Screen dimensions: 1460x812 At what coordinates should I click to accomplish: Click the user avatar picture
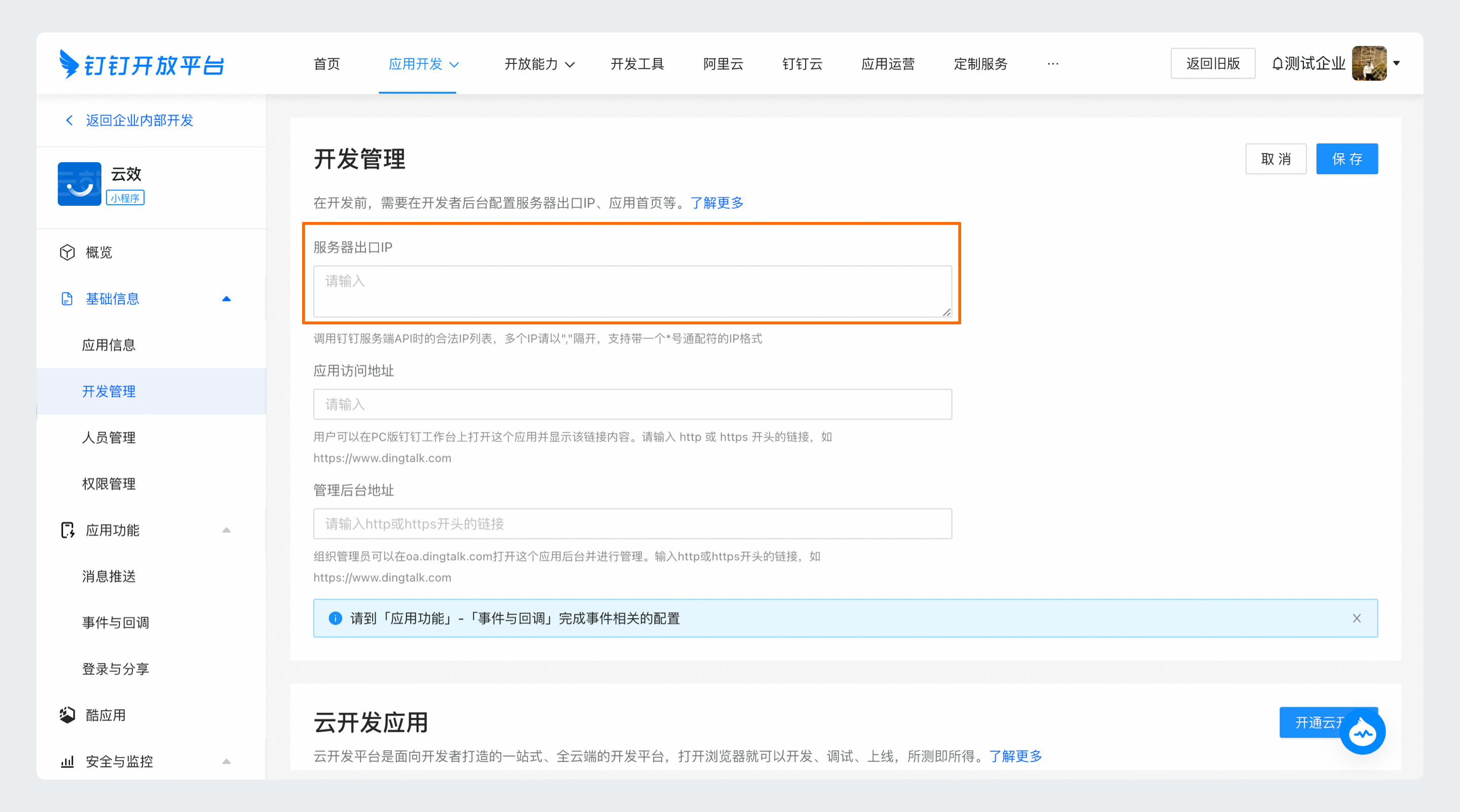(x=1369, y=63)
